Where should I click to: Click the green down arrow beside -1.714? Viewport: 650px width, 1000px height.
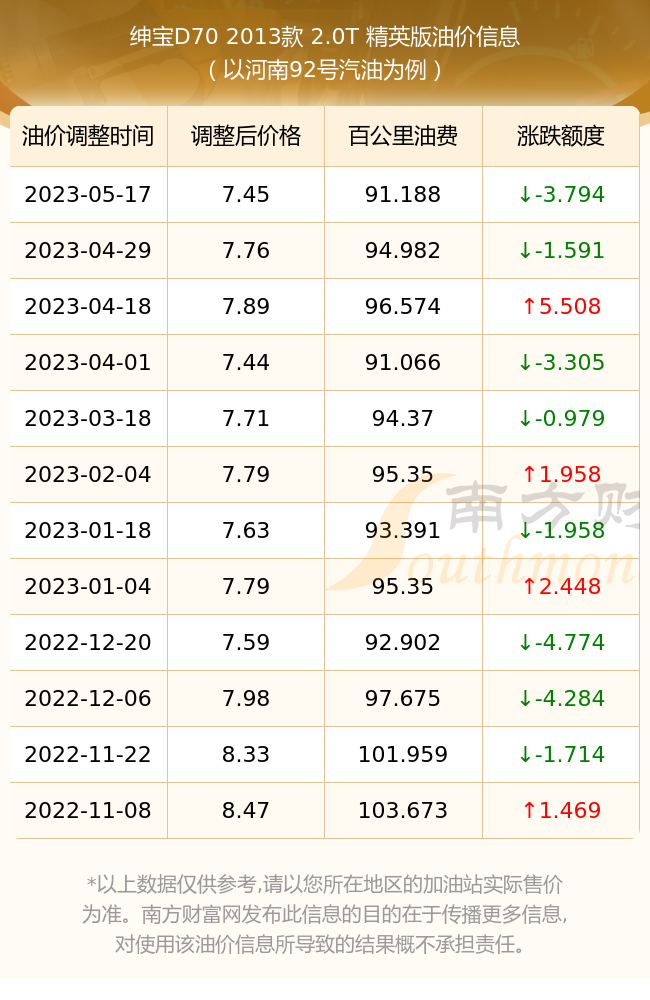525,755
